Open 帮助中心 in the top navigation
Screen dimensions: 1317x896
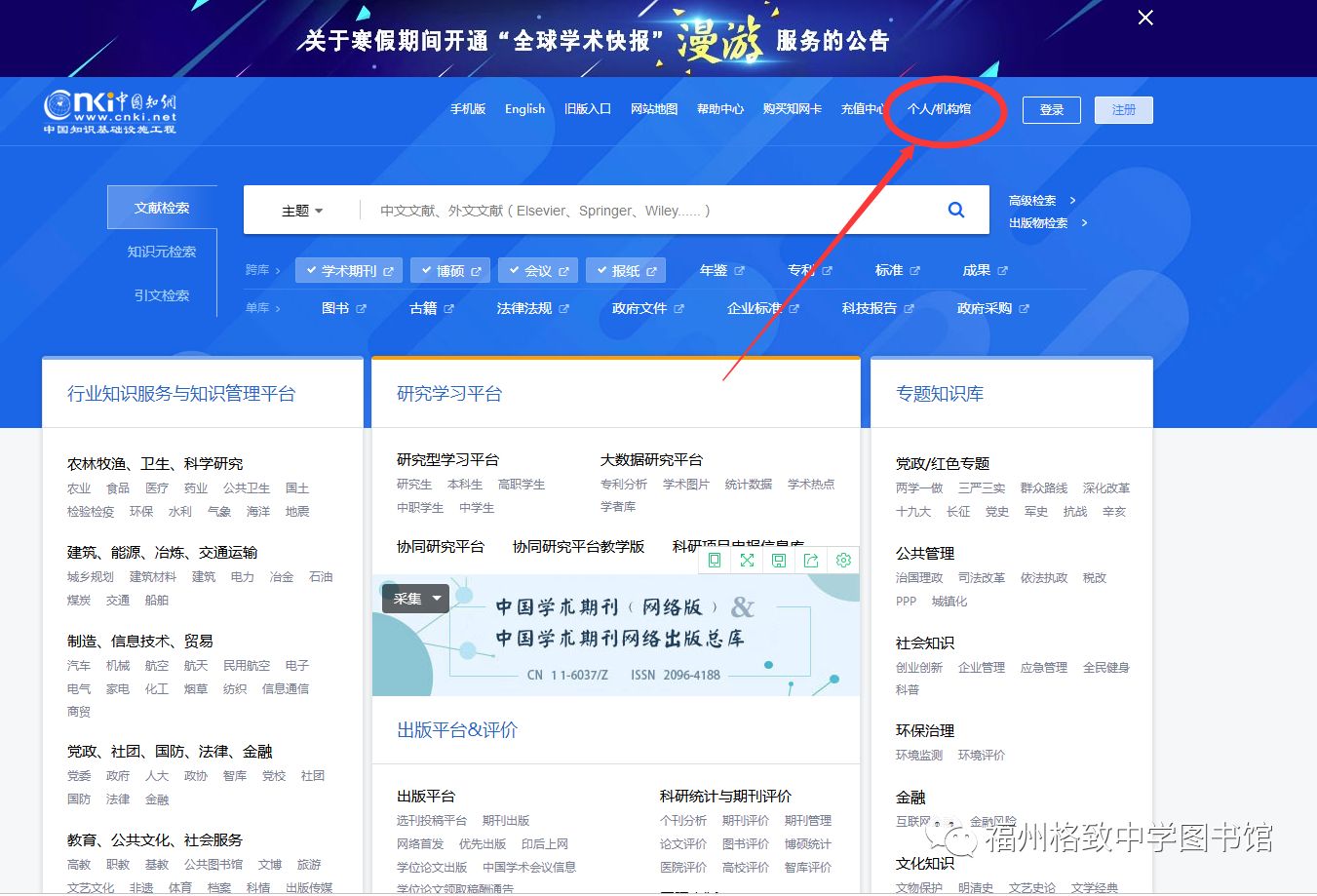click(x=720, y=109)
